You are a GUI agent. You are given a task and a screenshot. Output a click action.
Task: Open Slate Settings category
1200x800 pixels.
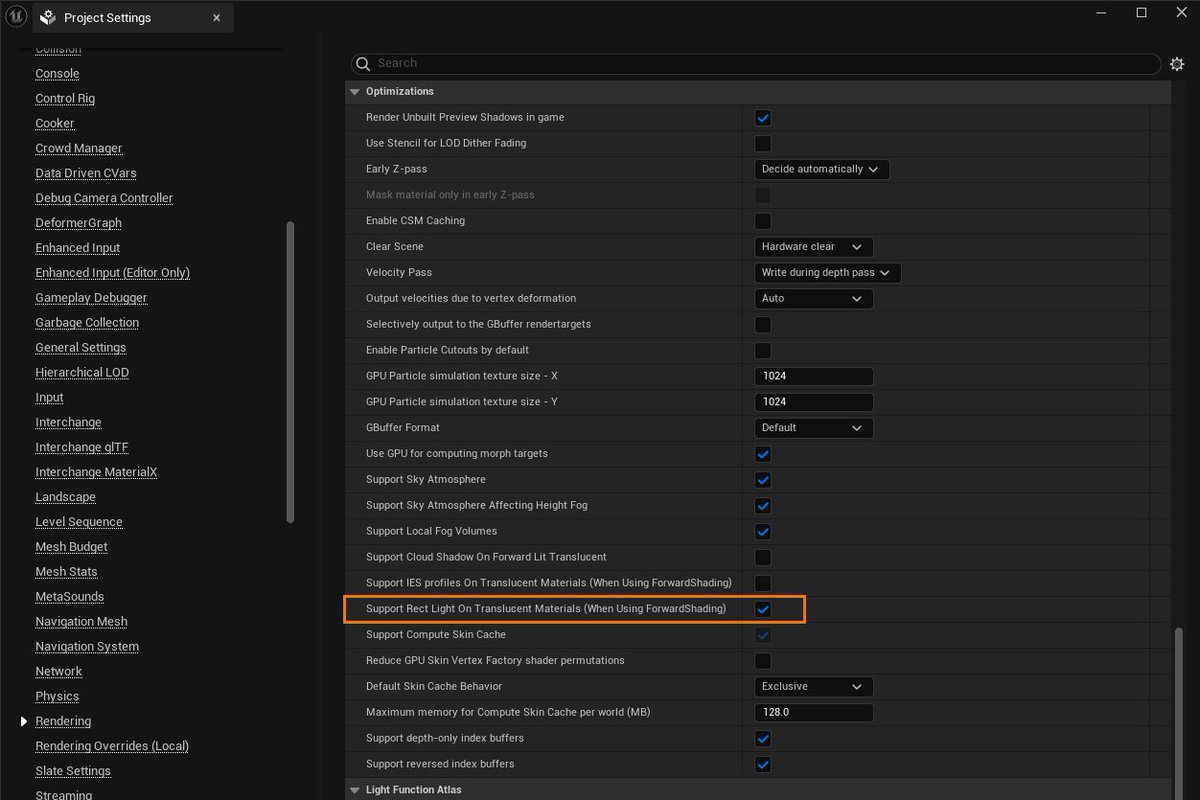(73, 771)
